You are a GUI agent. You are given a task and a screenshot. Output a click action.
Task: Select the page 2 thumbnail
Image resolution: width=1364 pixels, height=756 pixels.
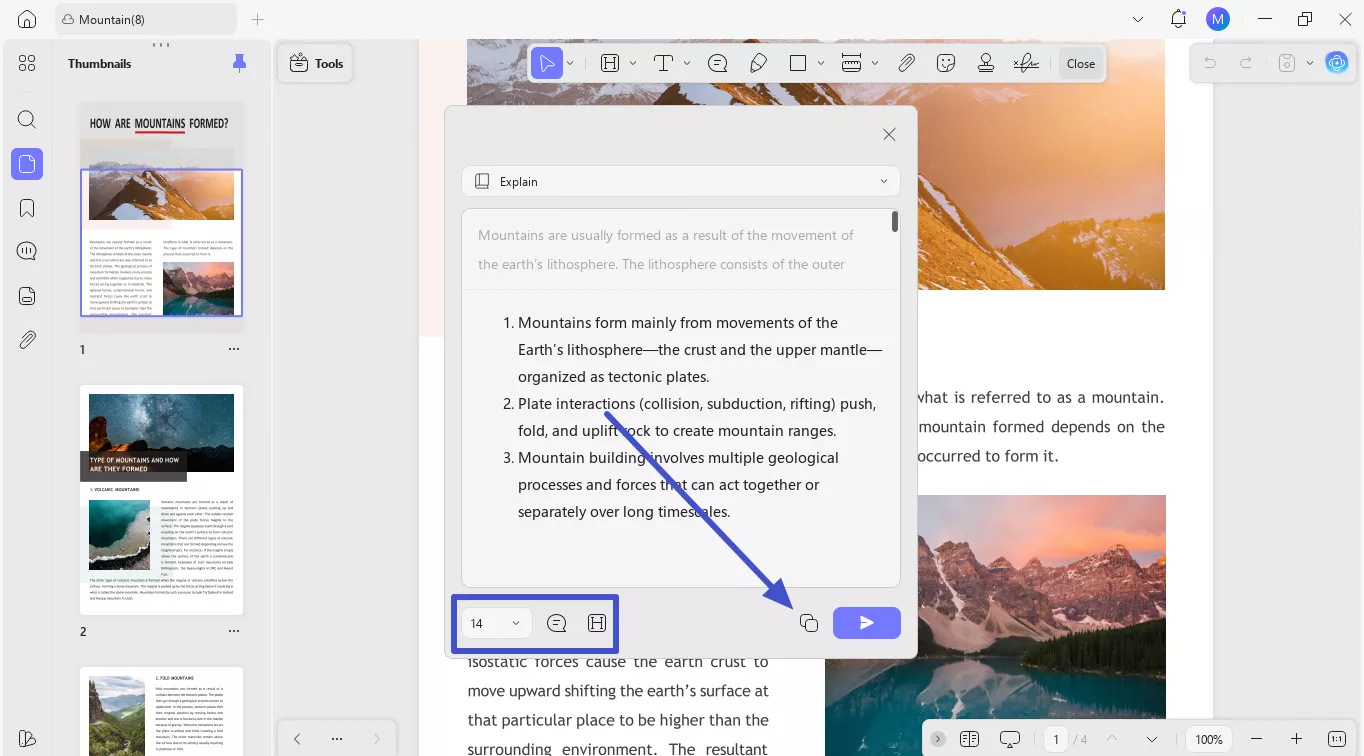click(x=161, y=500)
